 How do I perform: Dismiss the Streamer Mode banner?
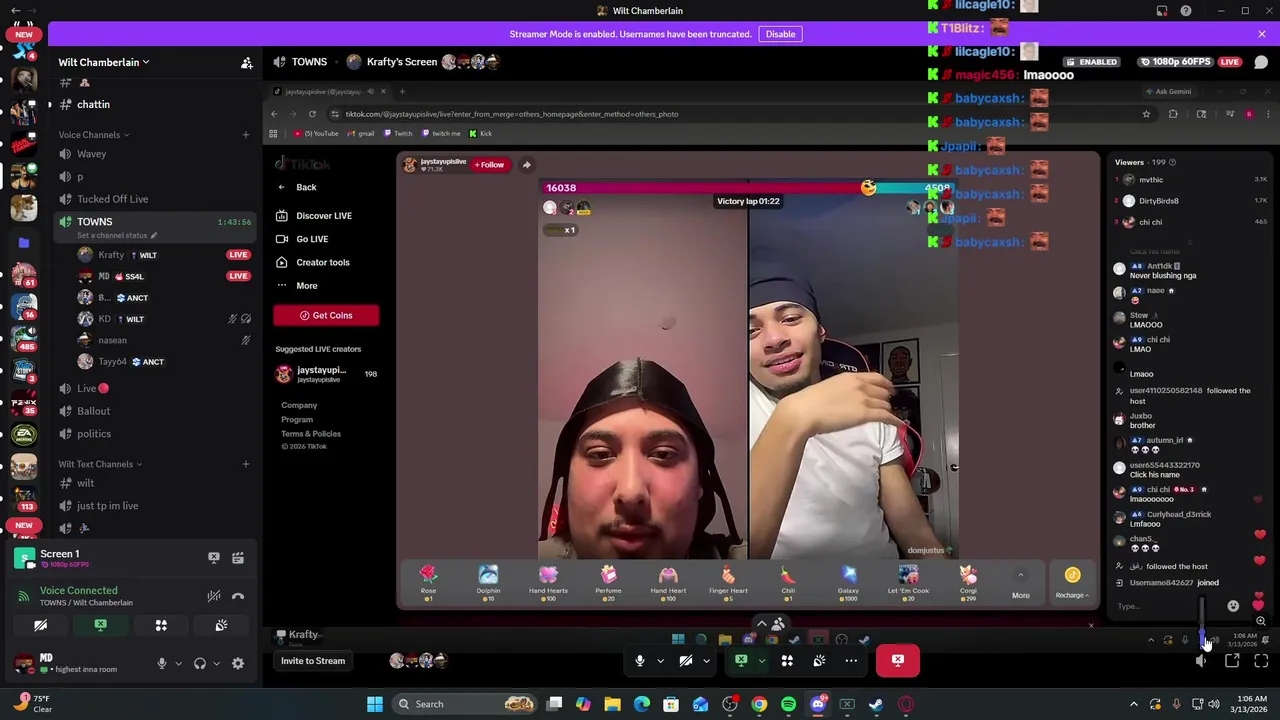(1262, 34)
